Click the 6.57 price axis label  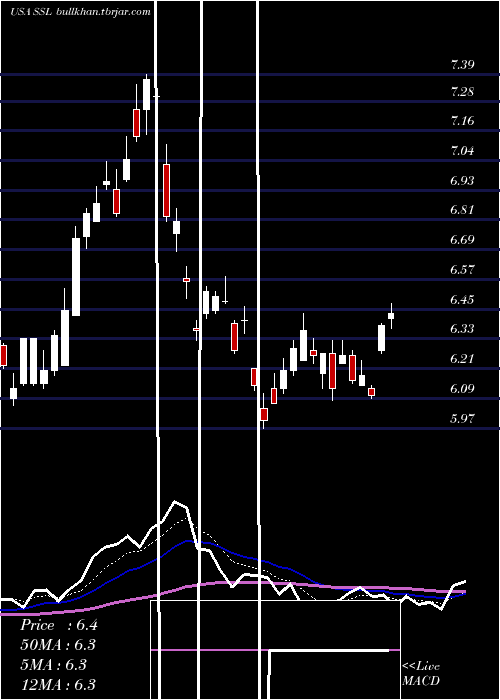coord(462,270)
